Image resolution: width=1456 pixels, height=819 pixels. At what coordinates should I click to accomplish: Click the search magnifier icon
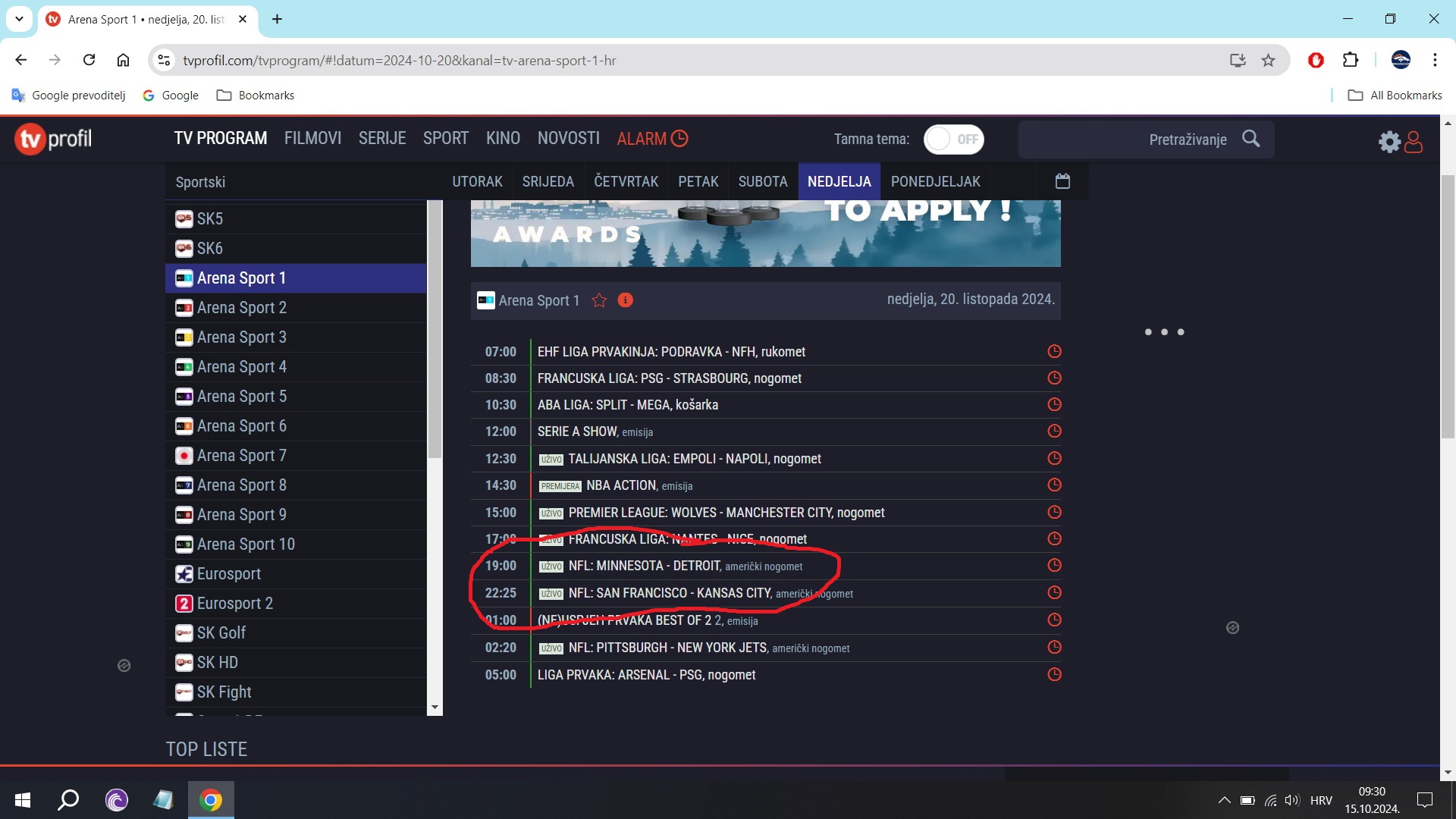[x=1251, y=139]
